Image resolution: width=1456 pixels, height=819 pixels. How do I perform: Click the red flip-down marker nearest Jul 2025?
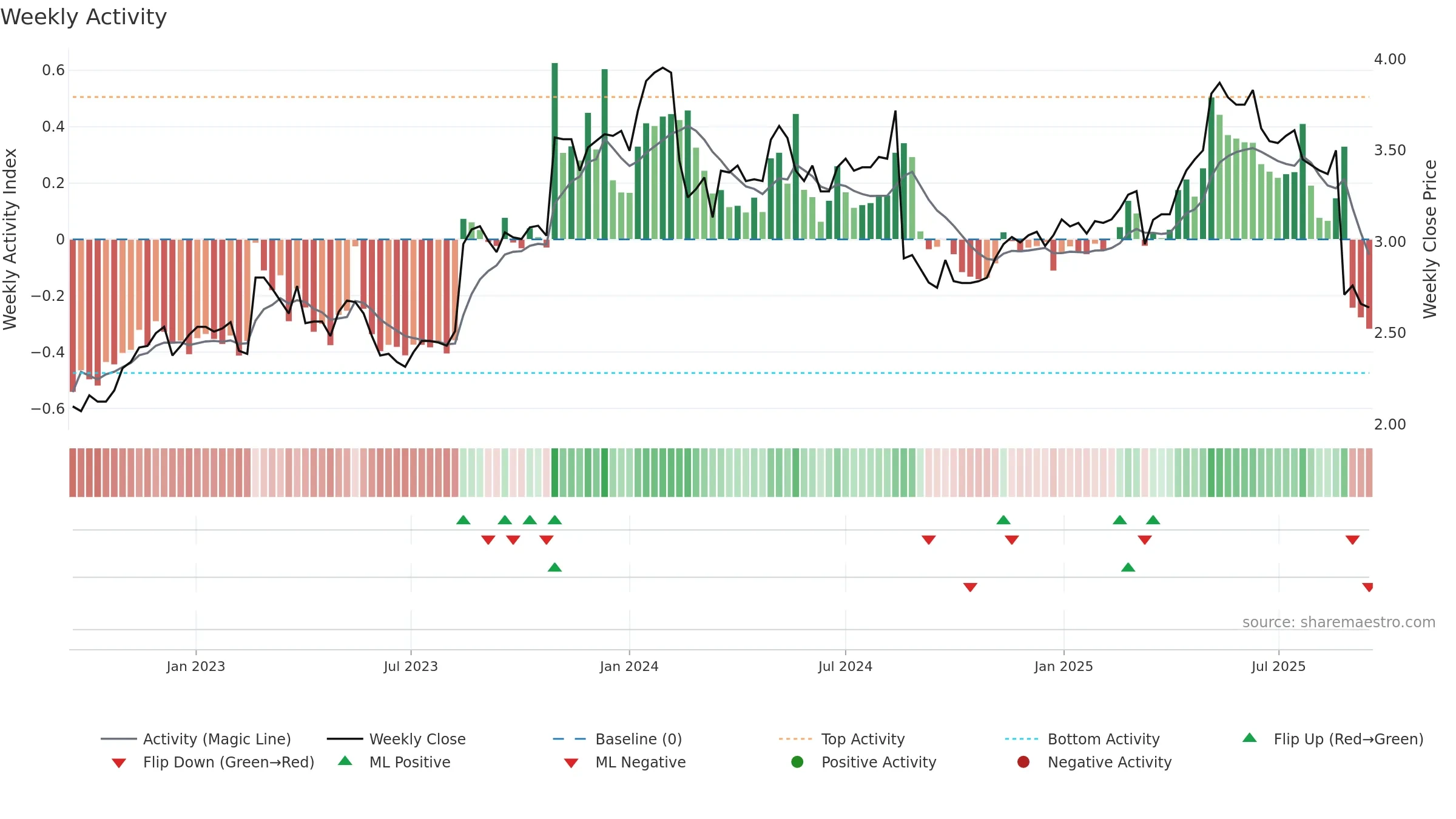(x=1352, y=540)
